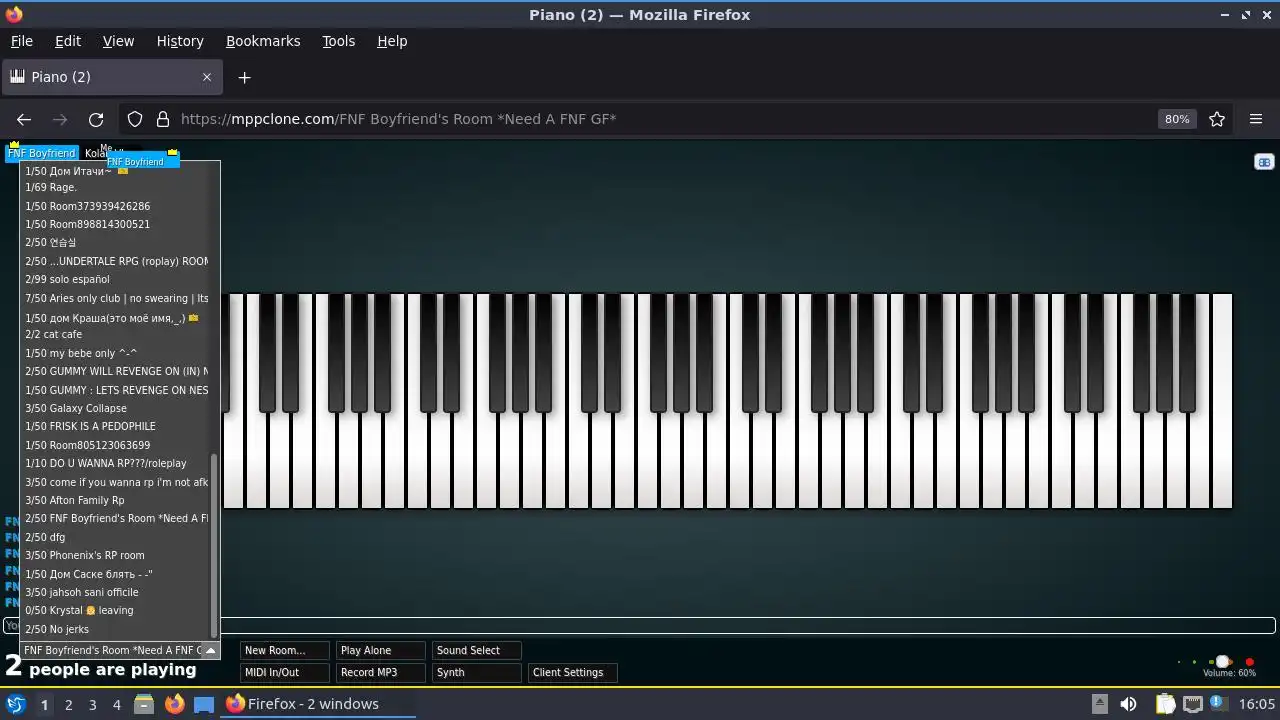Open a new tab with the plus icon
The image size is (1280, 720).
(x=244, y=77)
